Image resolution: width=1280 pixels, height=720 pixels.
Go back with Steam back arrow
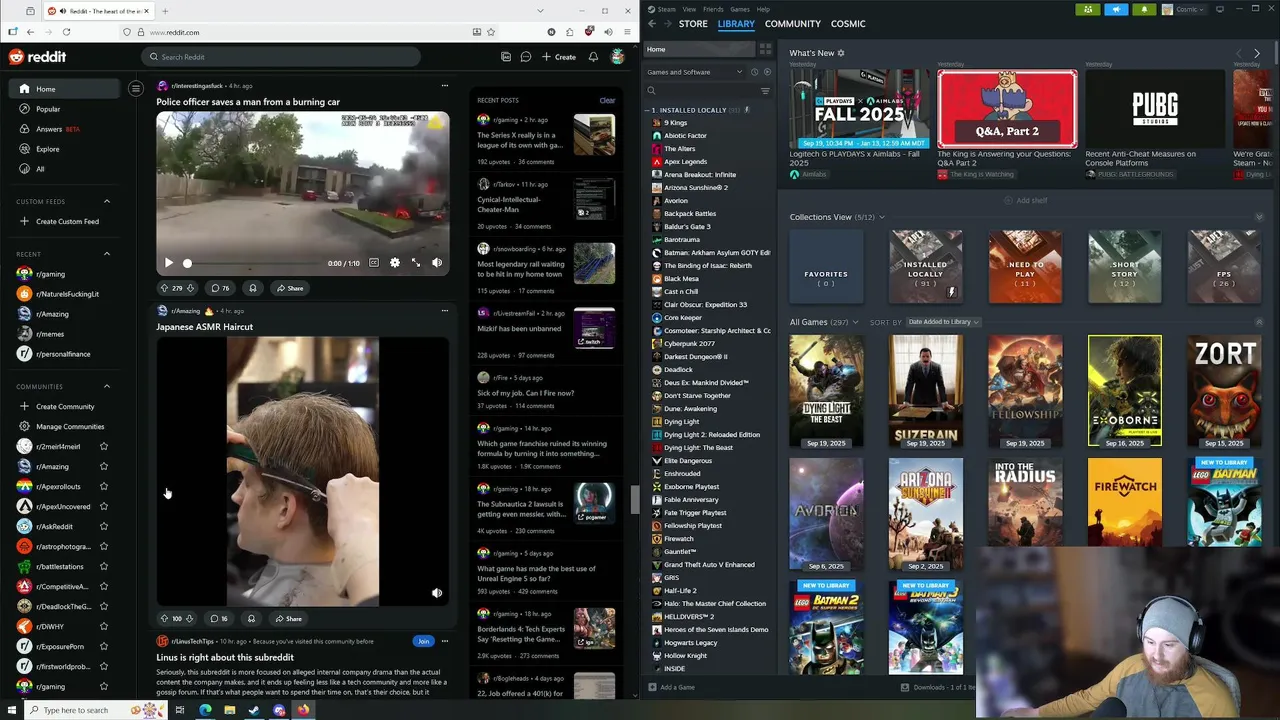(x=652, y=23)
